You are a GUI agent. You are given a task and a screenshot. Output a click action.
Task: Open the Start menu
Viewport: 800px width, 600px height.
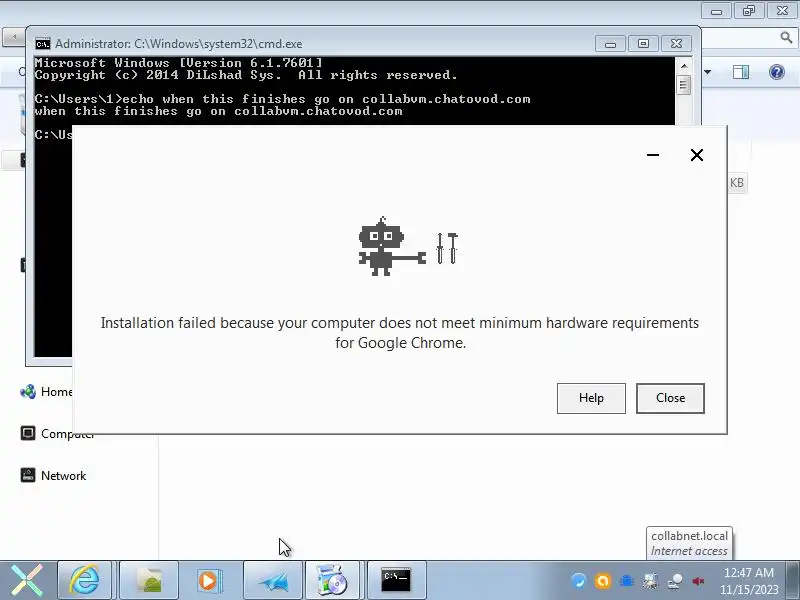pos(27,580)
